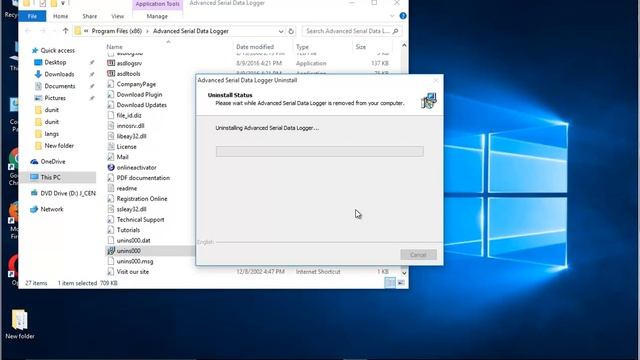Expand the ribbon with the chevron arrow
The image size is (640, 360).
click(392, 16)
